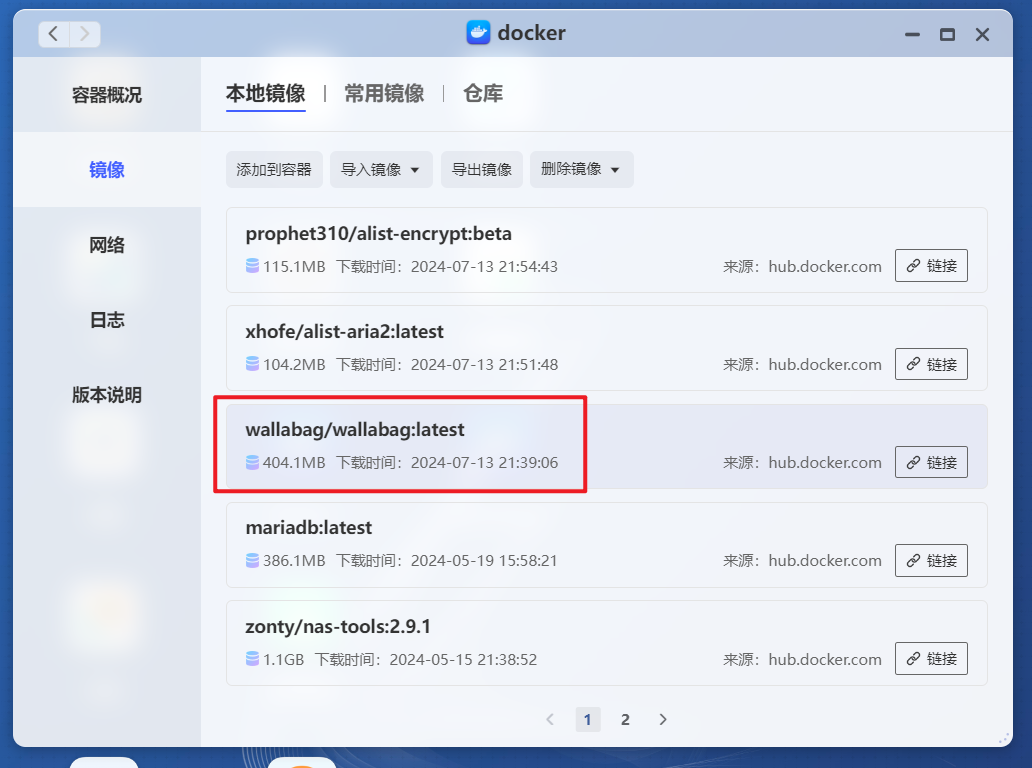Image resolution: width=1032 pixels, height=768 pixels.
Task: Select 镜像 in the left sidebar
Action: point(106,170)
